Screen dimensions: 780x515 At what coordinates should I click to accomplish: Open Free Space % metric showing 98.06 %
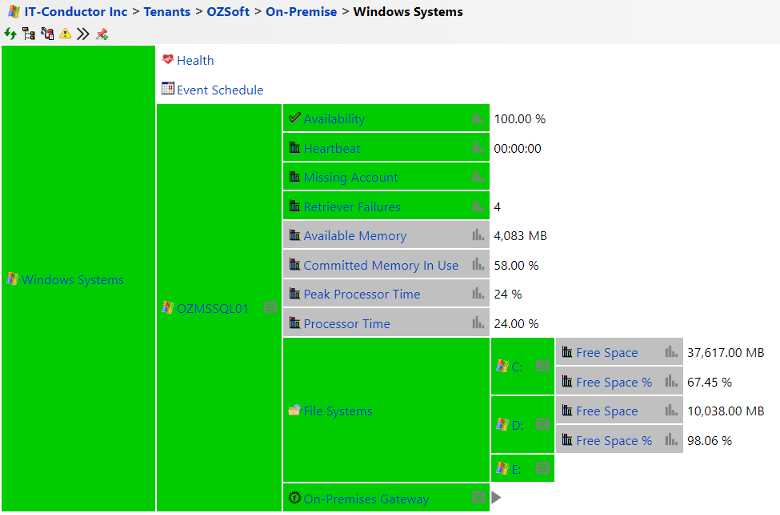[x=614, y=440]
